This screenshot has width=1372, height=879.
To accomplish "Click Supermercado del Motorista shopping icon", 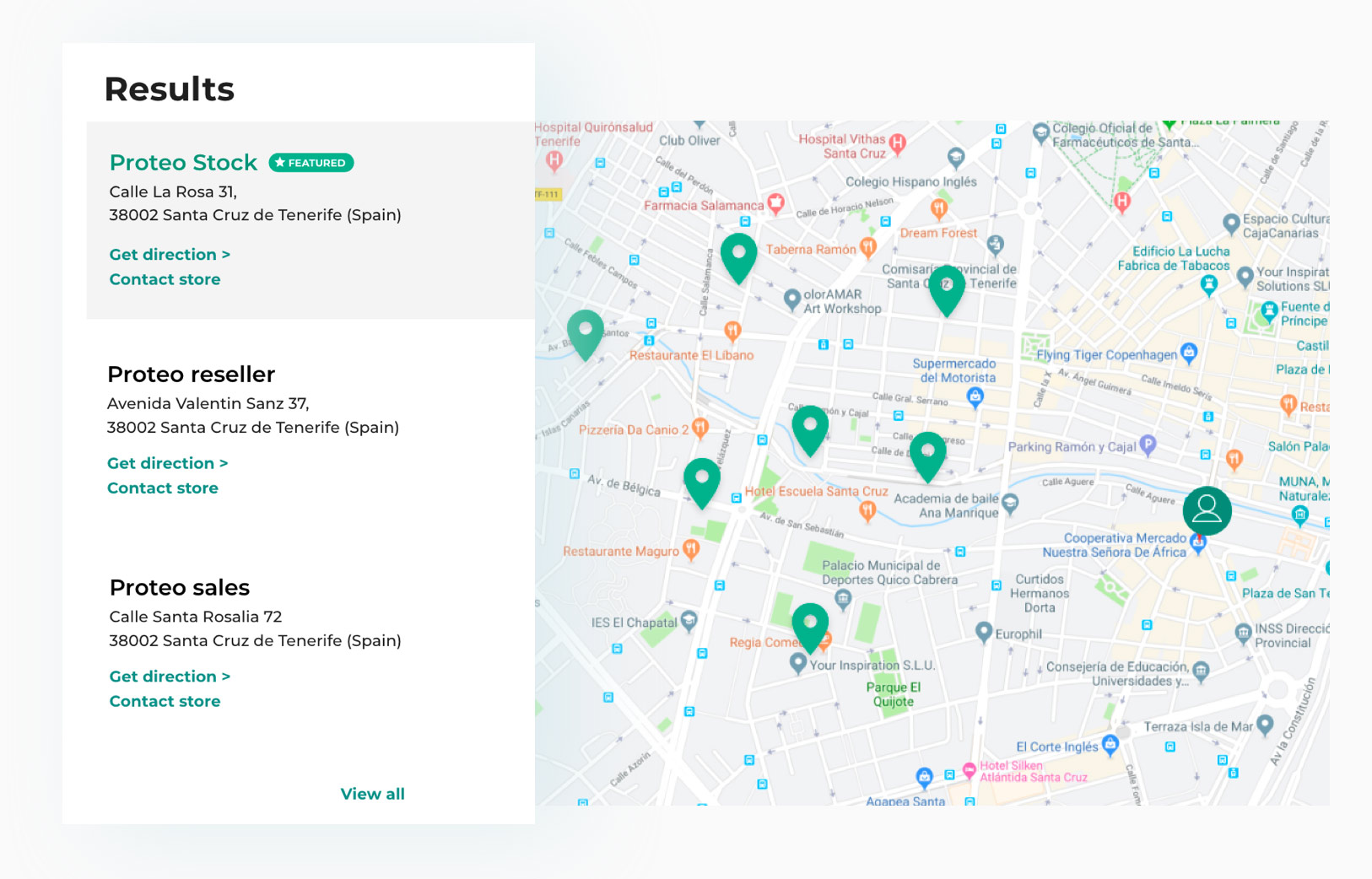I will point(975,397).
